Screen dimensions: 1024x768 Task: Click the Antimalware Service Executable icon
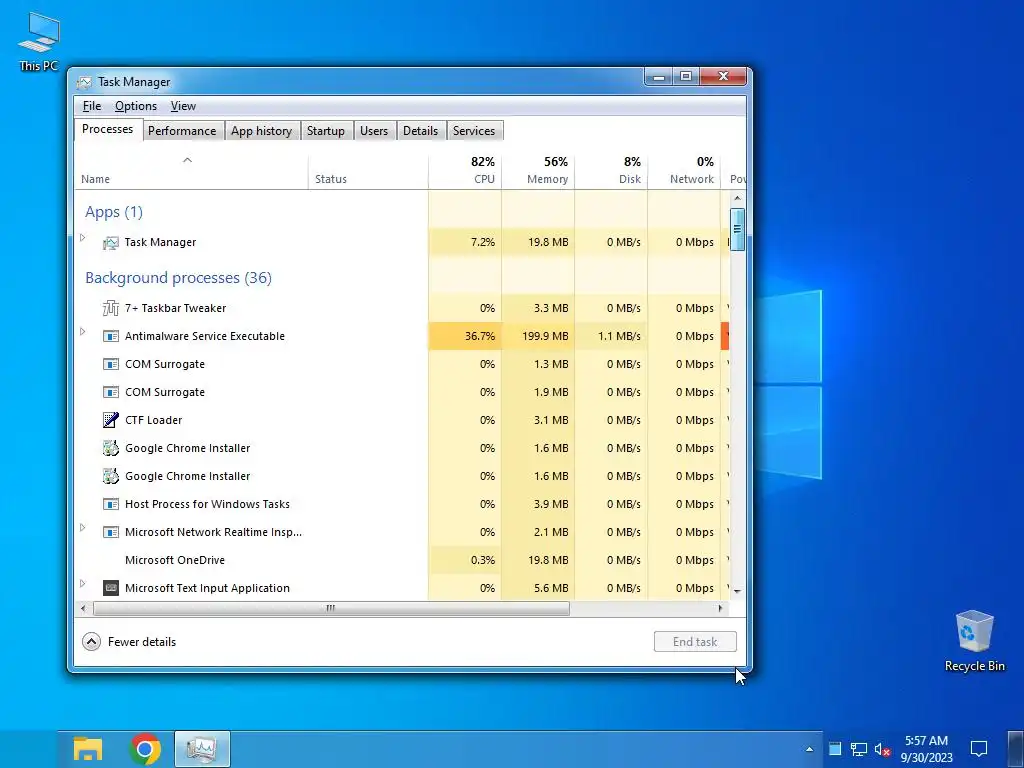pyautogui.click(x=110, y=336)
